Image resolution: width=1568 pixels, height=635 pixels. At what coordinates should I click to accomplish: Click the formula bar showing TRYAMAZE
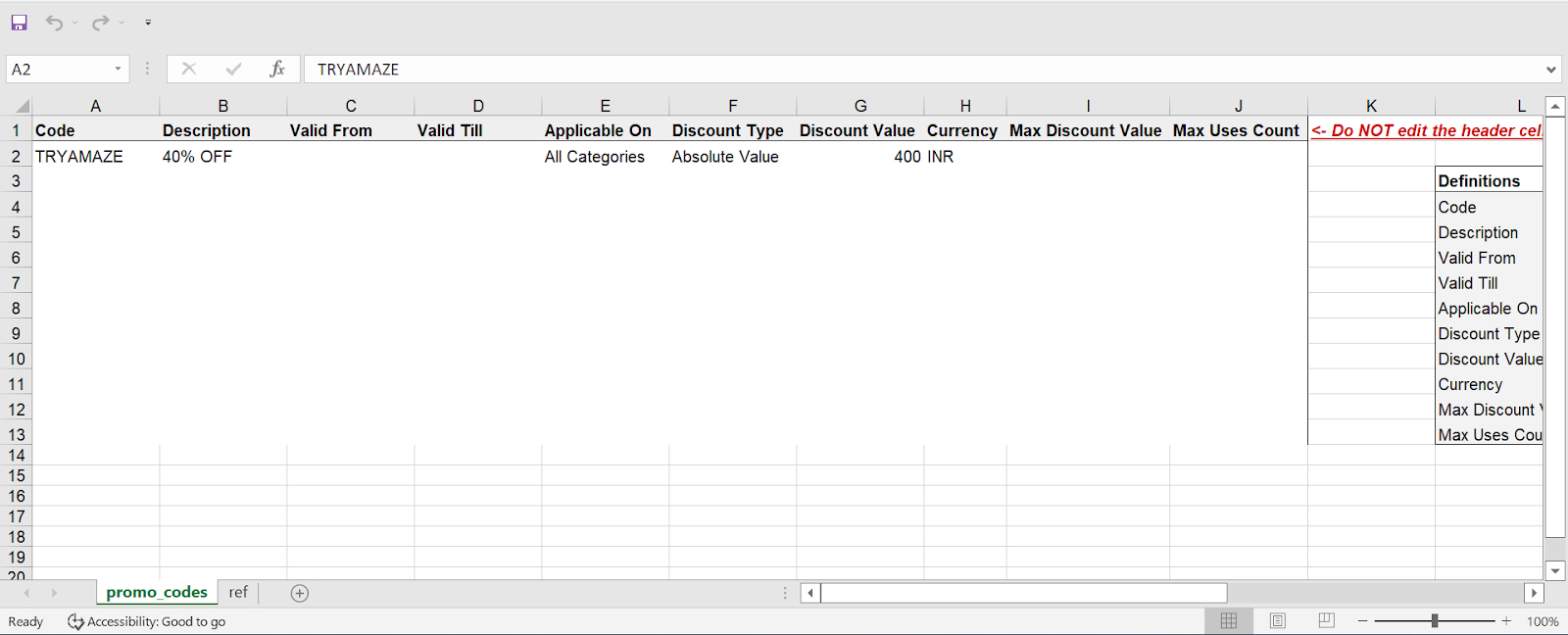(921, 69)
